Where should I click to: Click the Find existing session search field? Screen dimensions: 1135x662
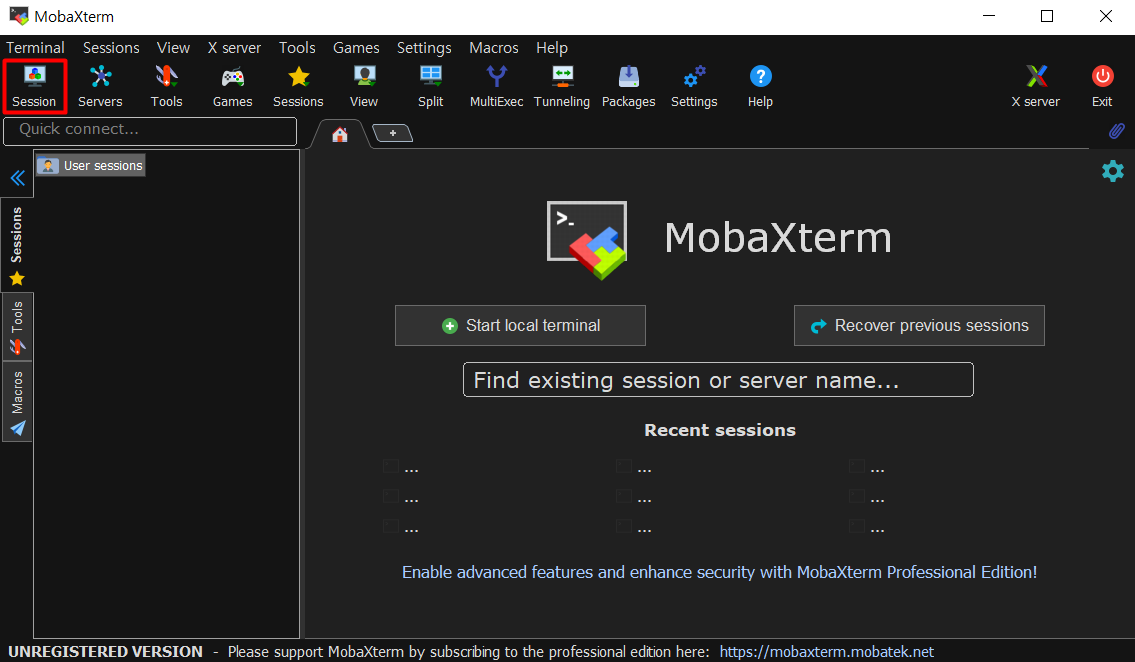(718, 380)
